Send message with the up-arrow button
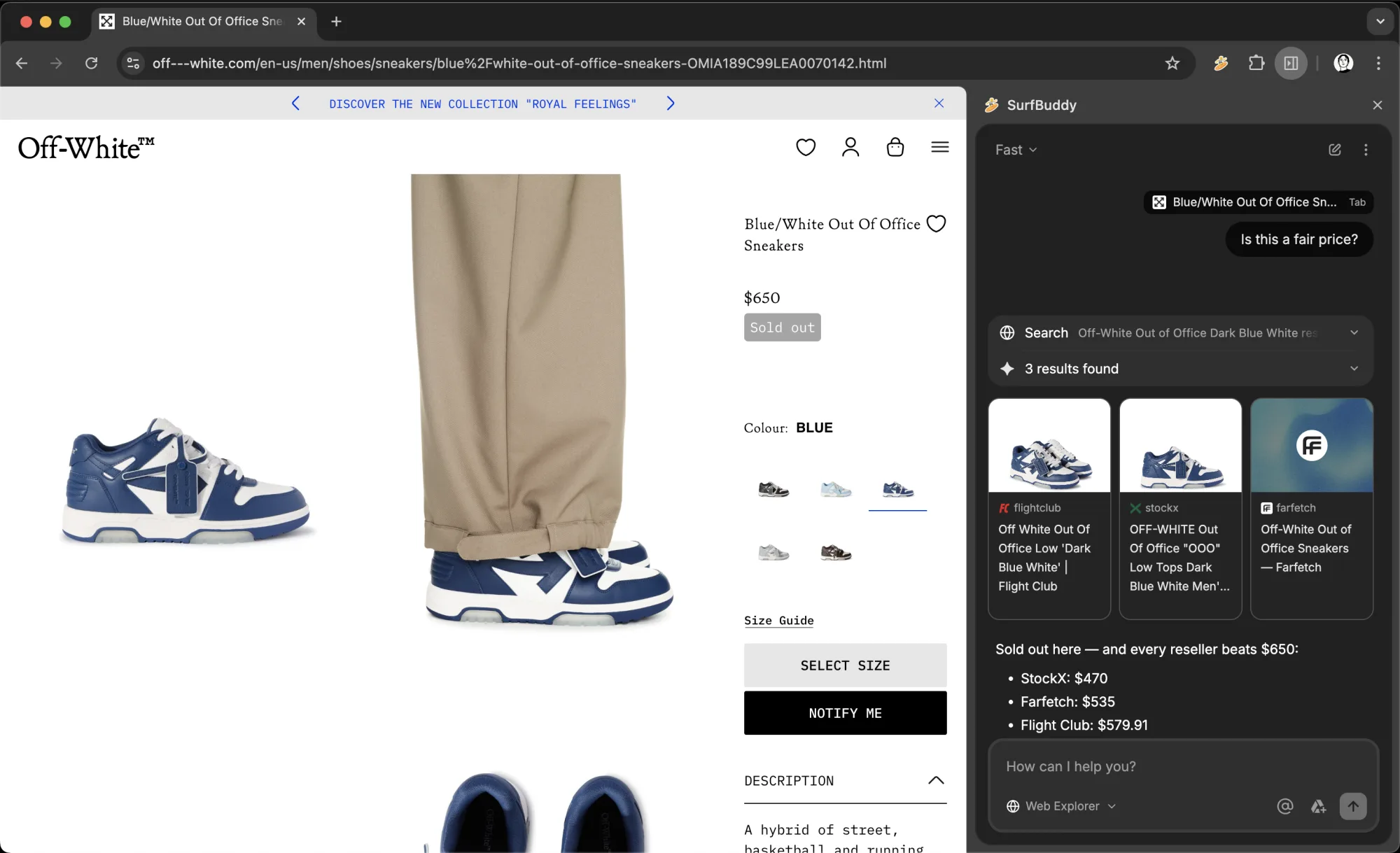The image size is (1400, 853). pyautogui.click(x=1353, y=806)
